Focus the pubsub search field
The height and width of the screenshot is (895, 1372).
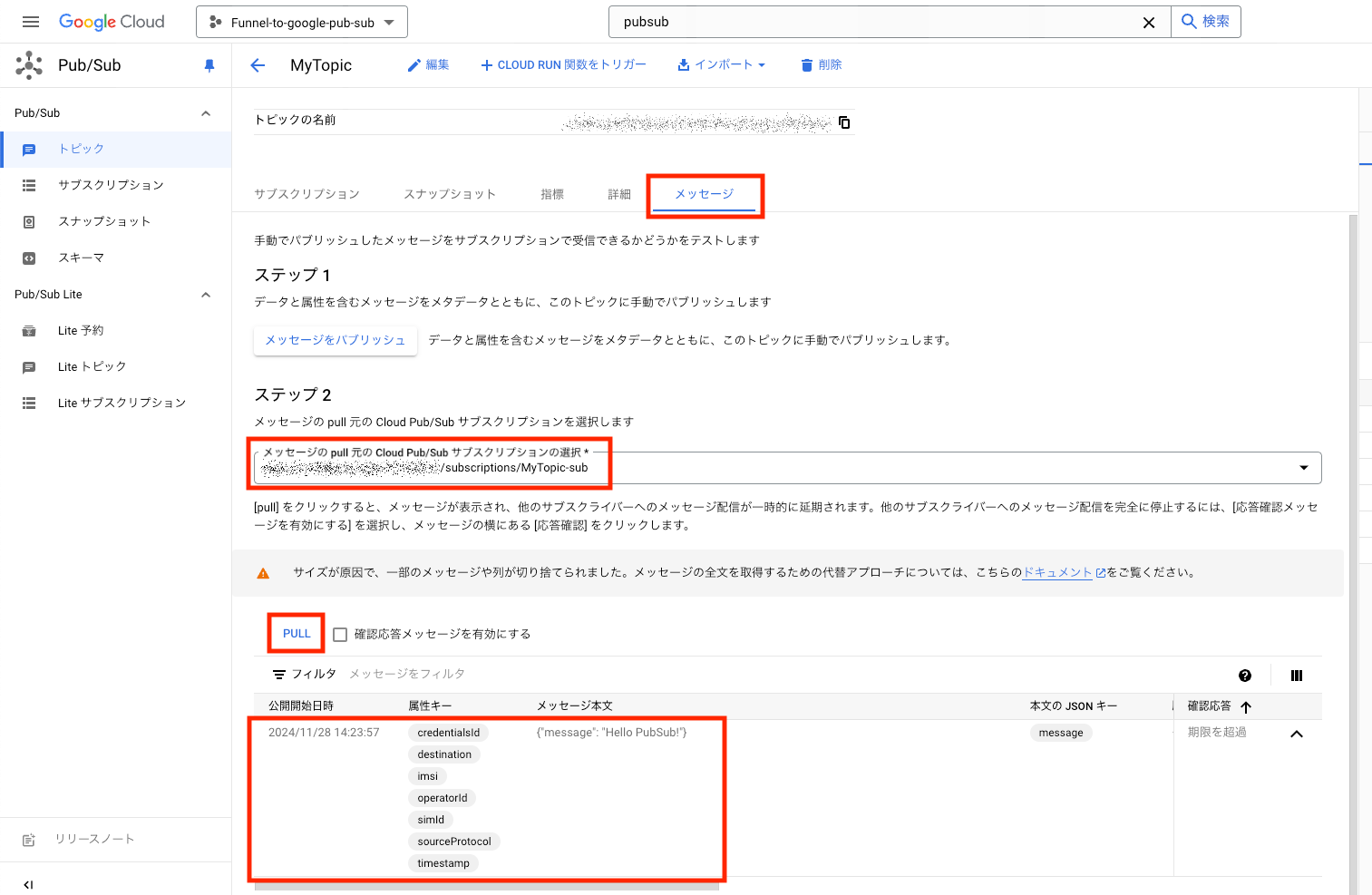(875, 22)
